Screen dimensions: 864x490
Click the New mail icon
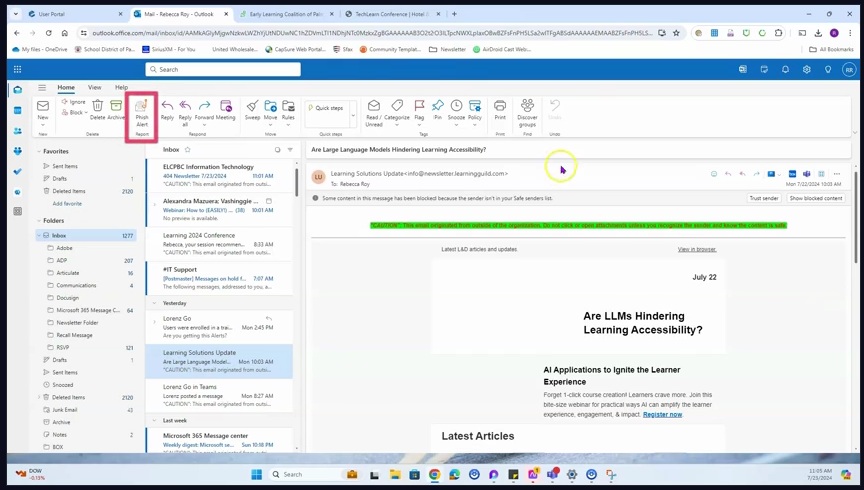pyautogui.click(x=42, y=105)
